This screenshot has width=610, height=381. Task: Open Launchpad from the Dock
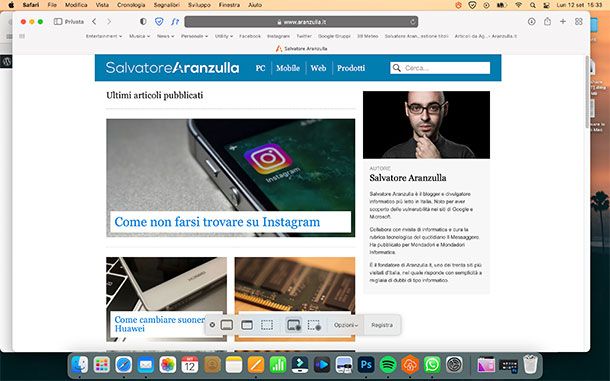(102, 365)
